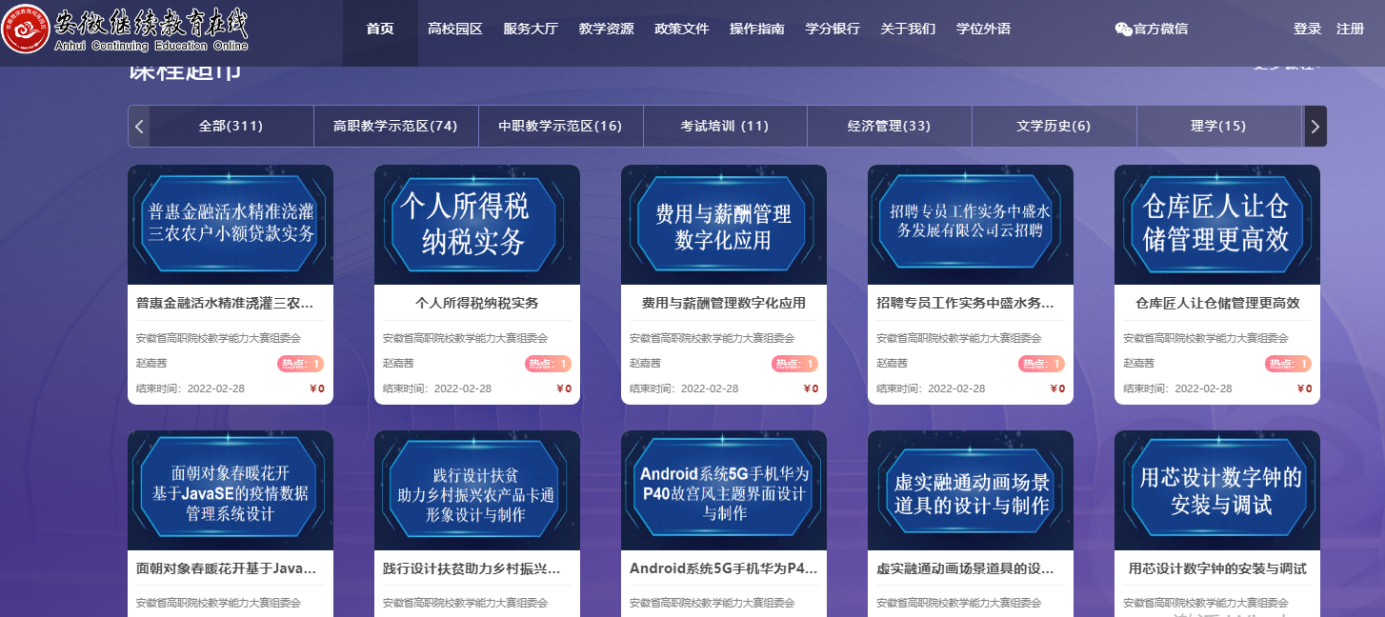This screenshot has width=1385, height=617.
Task: Open the 践行设计扶贫 course thumbnail
Action: (x=477, y=490)
